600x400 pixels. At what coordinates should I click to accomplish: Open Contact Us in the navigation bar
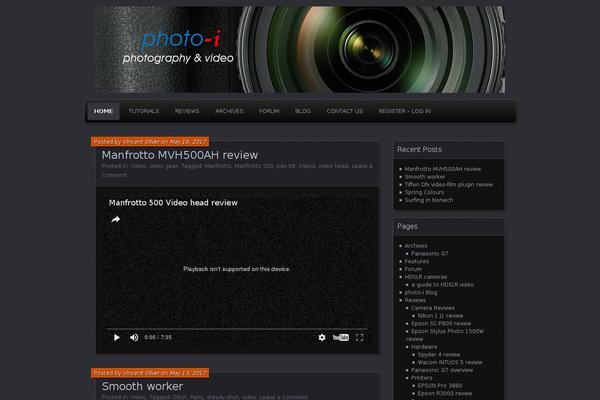point(344,111)
